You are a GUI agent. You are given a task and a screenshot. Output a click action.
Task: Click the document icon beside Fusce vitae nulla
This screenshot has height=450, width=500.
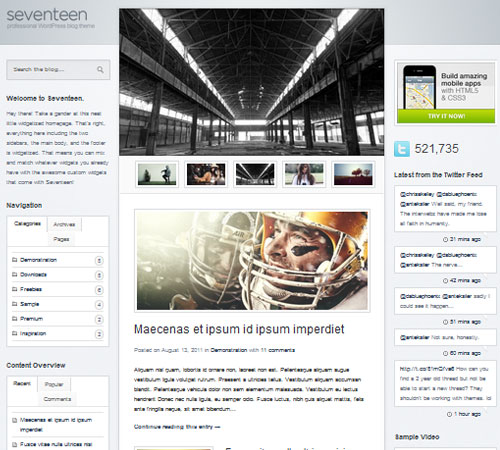[15, 444]
